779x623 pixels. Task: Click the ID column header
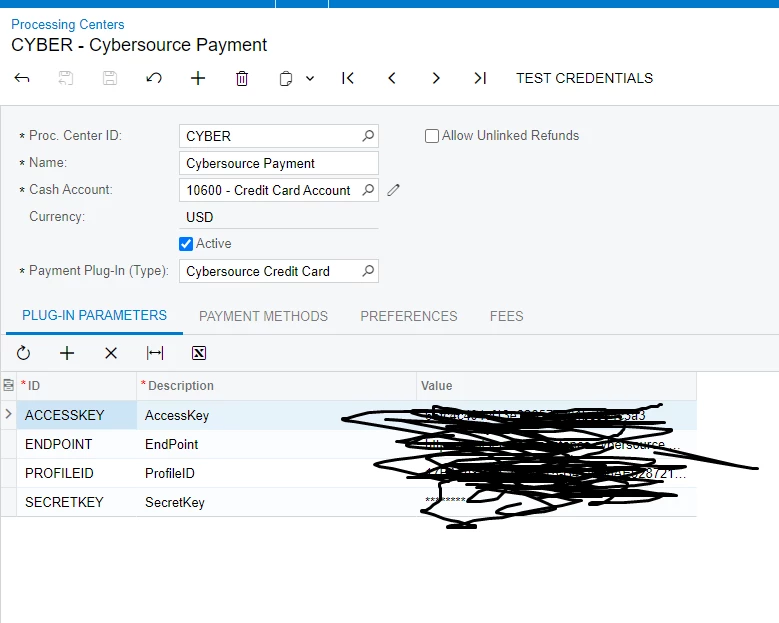77,386
